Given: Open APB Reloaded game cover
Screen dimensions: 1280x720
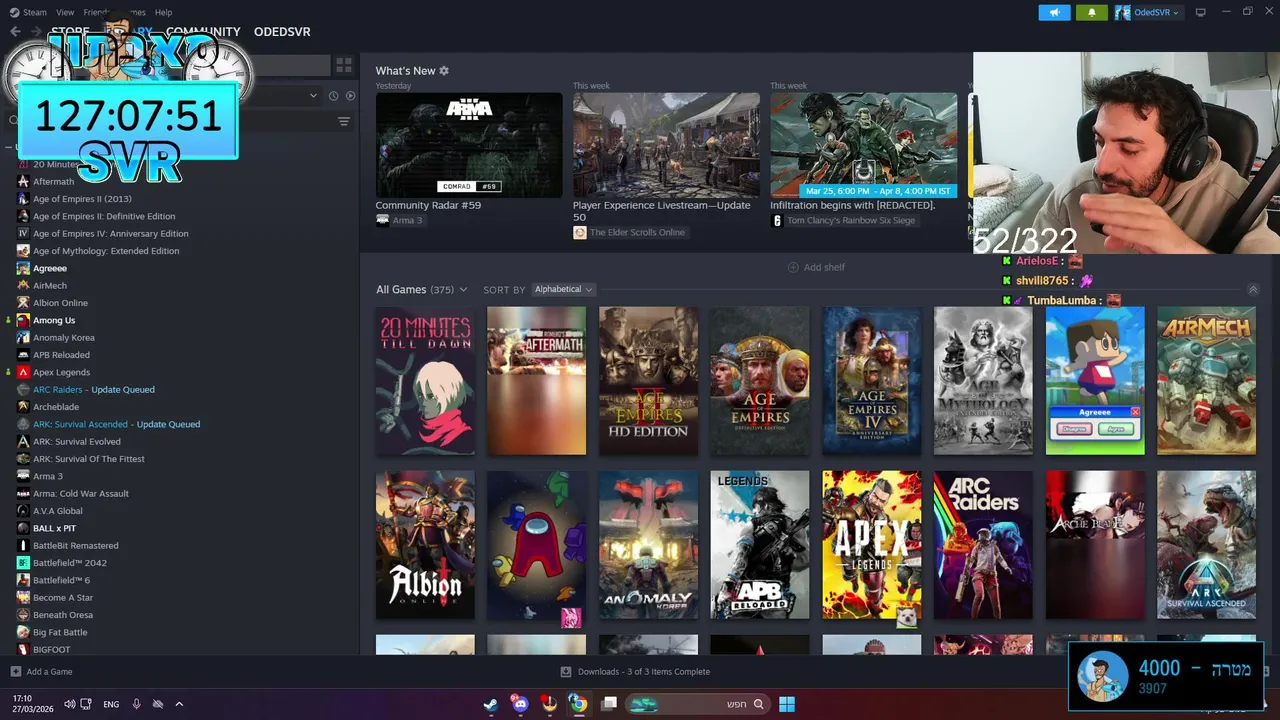Looking at the screenshot, I should tap(760, 545).
